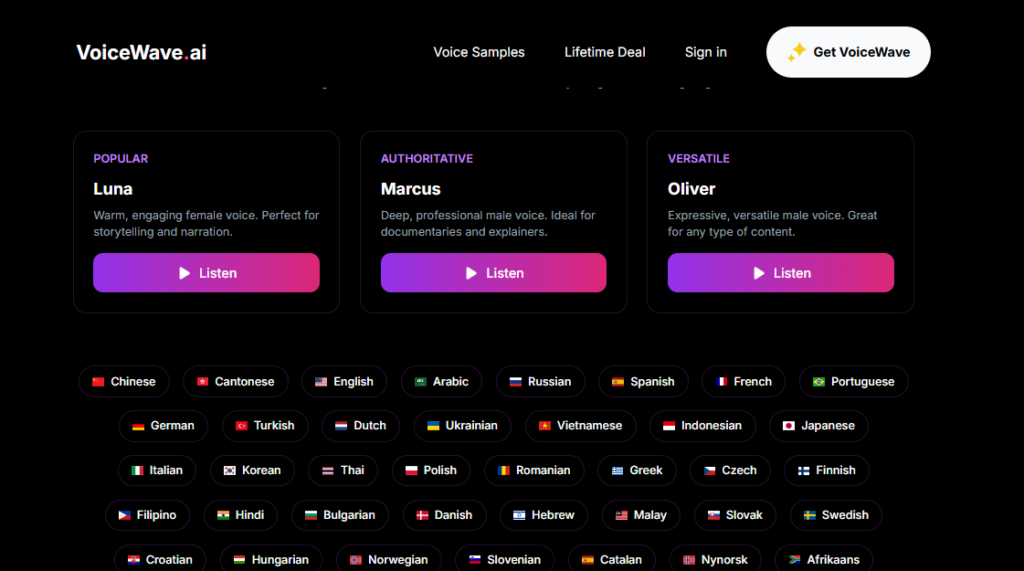Click the Get VoiceWave button

[848, 52]
